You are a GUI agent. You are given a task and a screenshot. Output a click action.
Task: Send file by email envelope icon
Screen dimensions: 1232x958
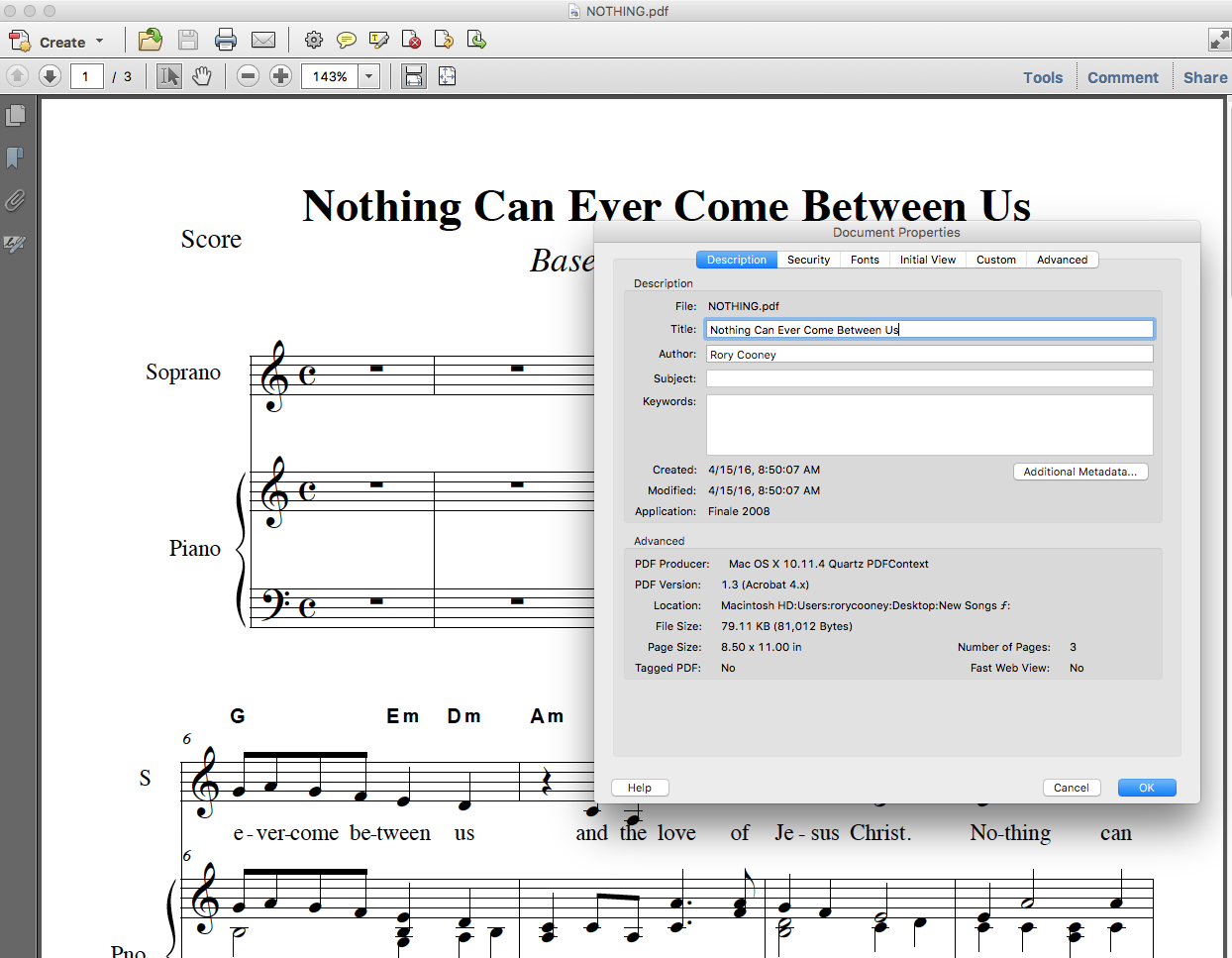tap(263, 40)
